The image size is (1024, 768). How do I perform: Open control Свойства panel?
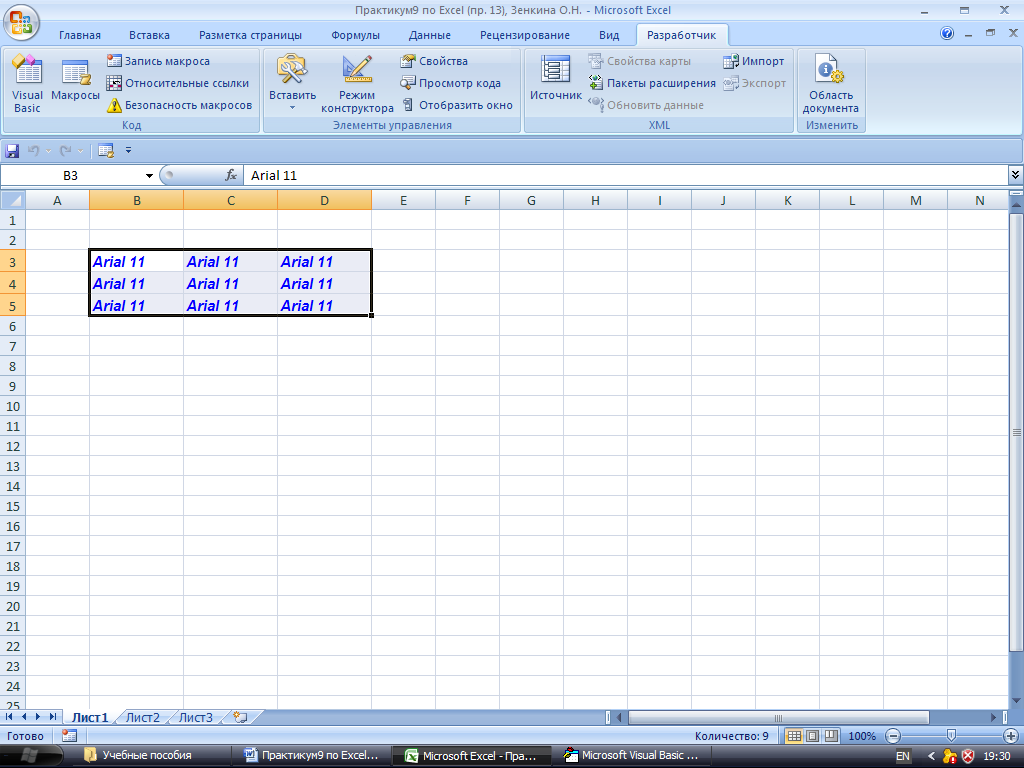(434, 61)
